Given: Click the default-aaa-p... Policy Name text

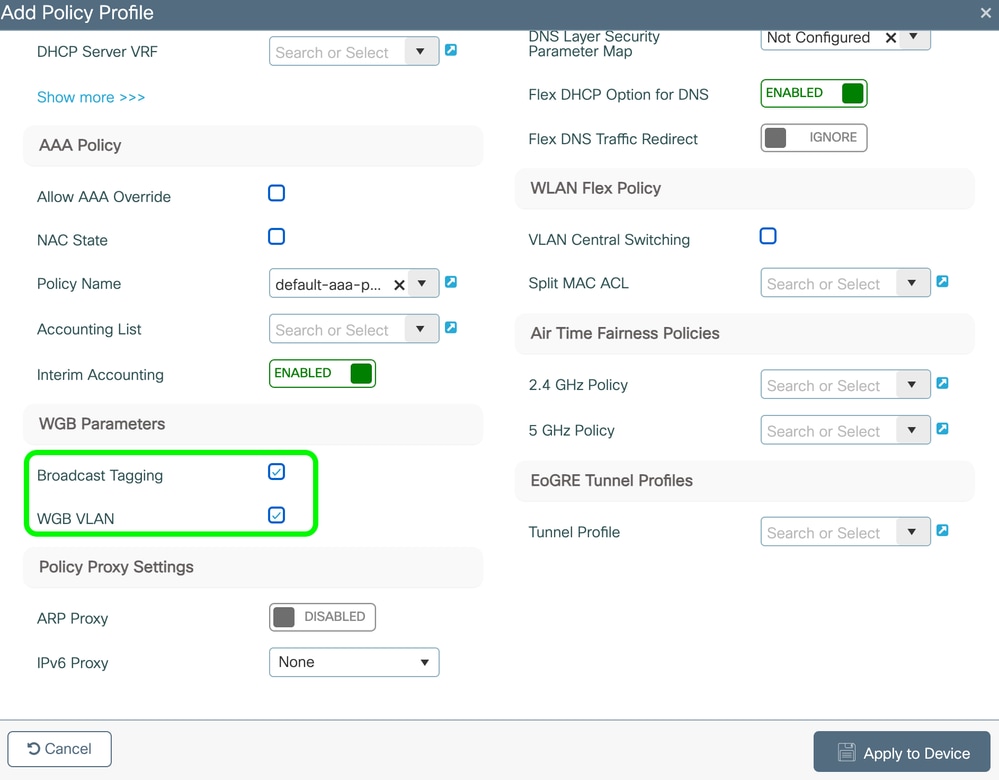Looking at the screenshot, I should point(328,285).
